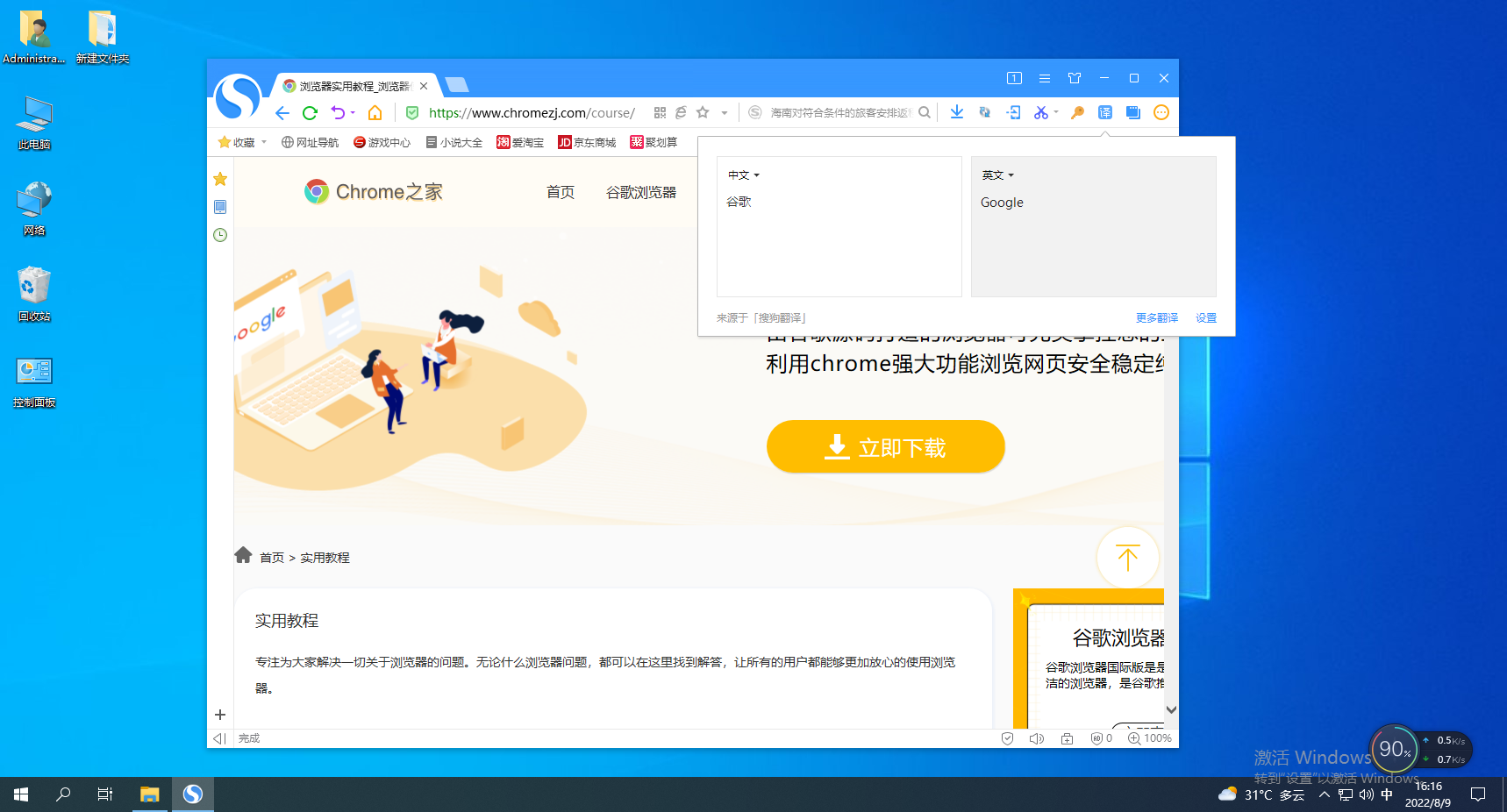Add a sidebar app with plus icon
Image resolution: width=1507 pixels, height=812 pixels.
click(x=220, y=715)
